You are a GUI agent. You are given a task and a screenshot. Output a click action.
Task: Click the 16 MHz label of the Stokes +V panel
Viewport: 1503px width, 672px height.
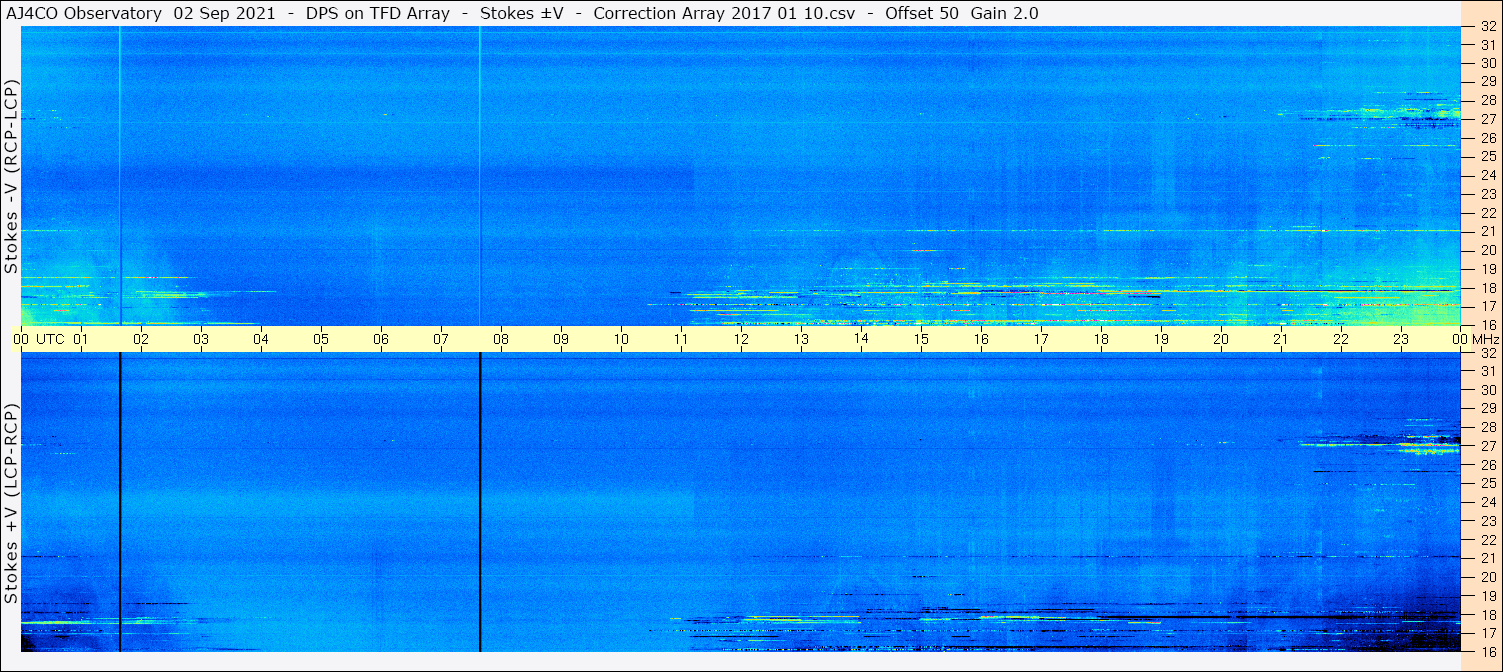[1488, 651]
